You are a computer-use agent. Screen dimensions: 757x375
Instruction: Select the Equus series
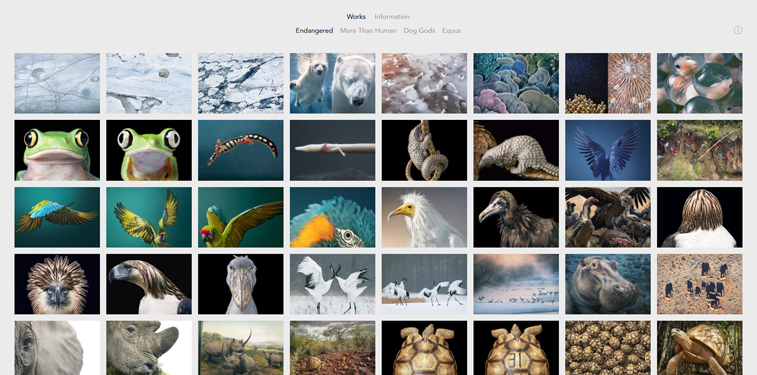[x=451, y=30]
